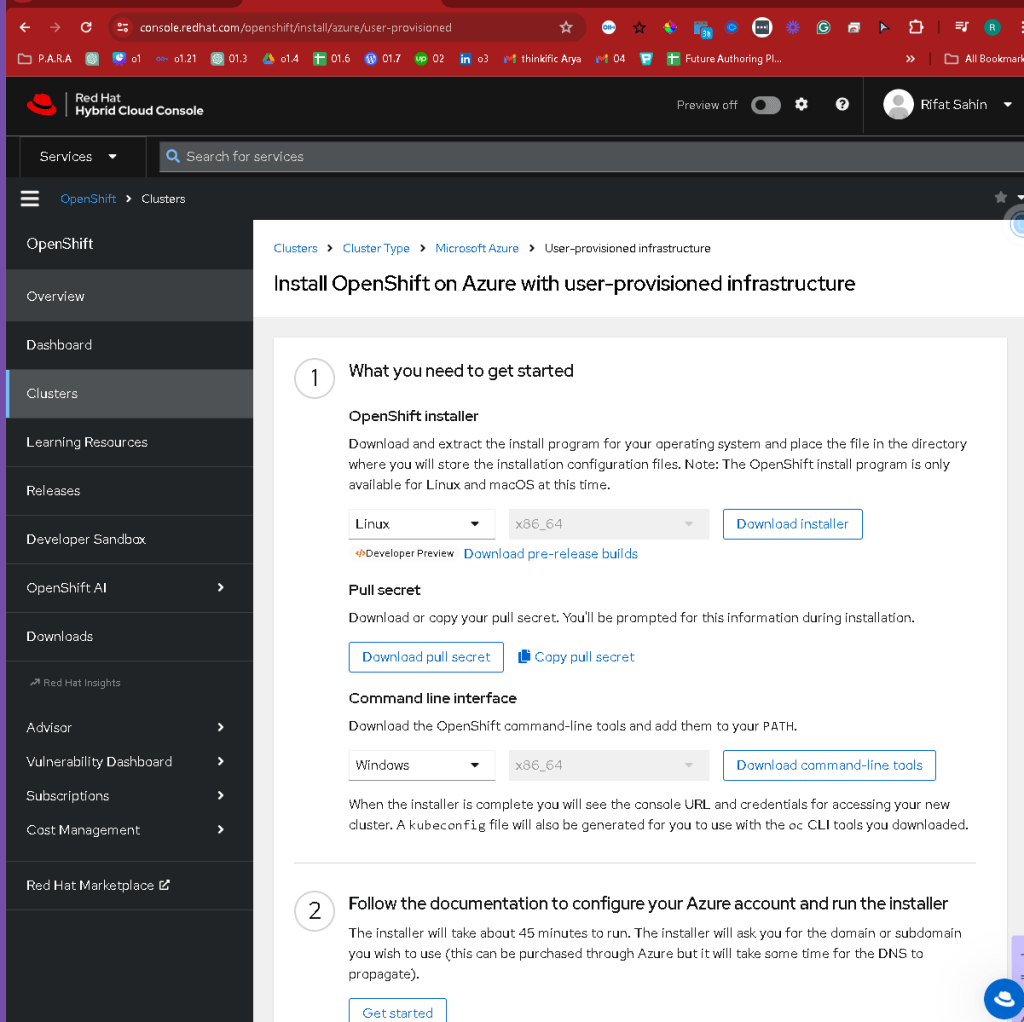The height and width of the screenshot is (1022, 1024).
Task: Expand the Cost Management section
Action: pos(129,830)
